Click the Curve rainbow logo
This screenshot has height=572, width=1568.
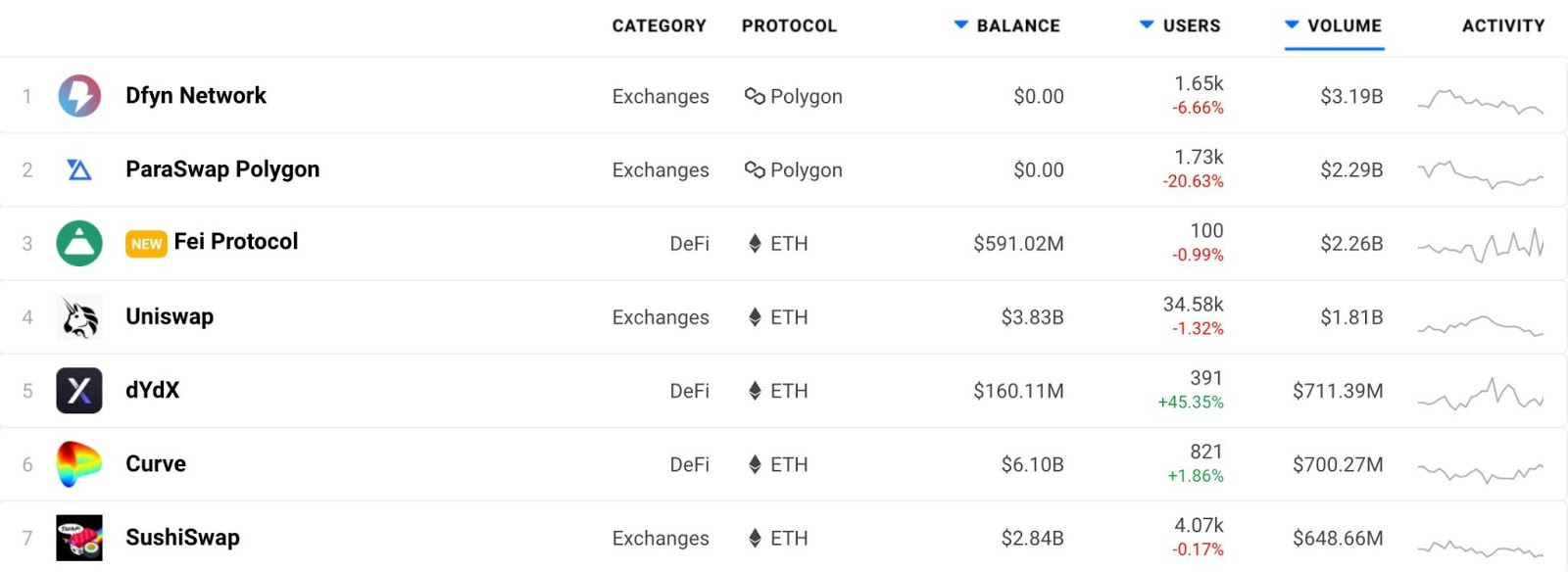point(79,464)
